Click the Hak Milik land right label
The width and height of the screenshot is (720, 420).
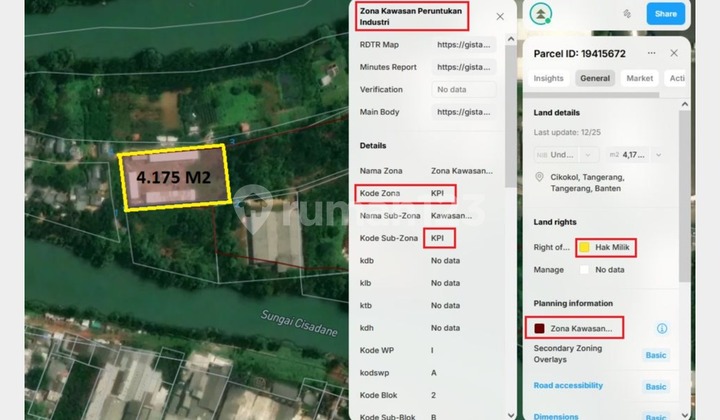click(612, 247)
